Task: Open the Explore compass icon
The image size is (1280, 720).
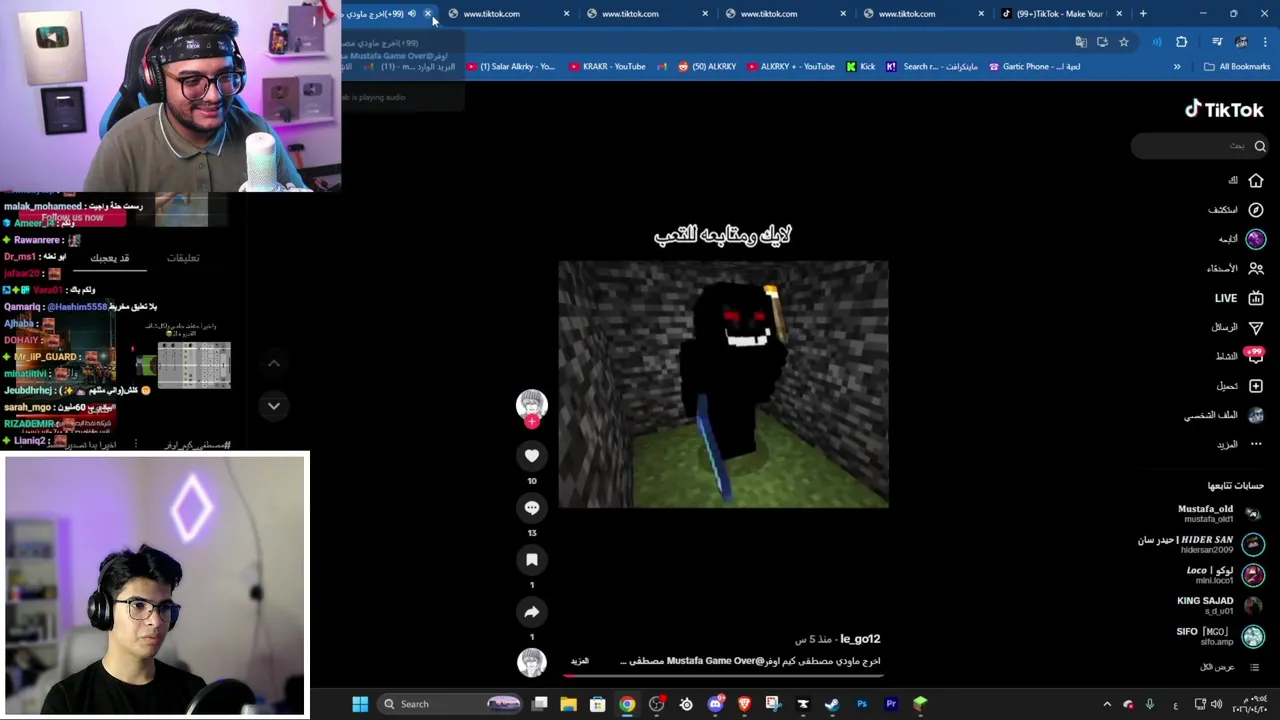Action: click(x=1256, y=210)
